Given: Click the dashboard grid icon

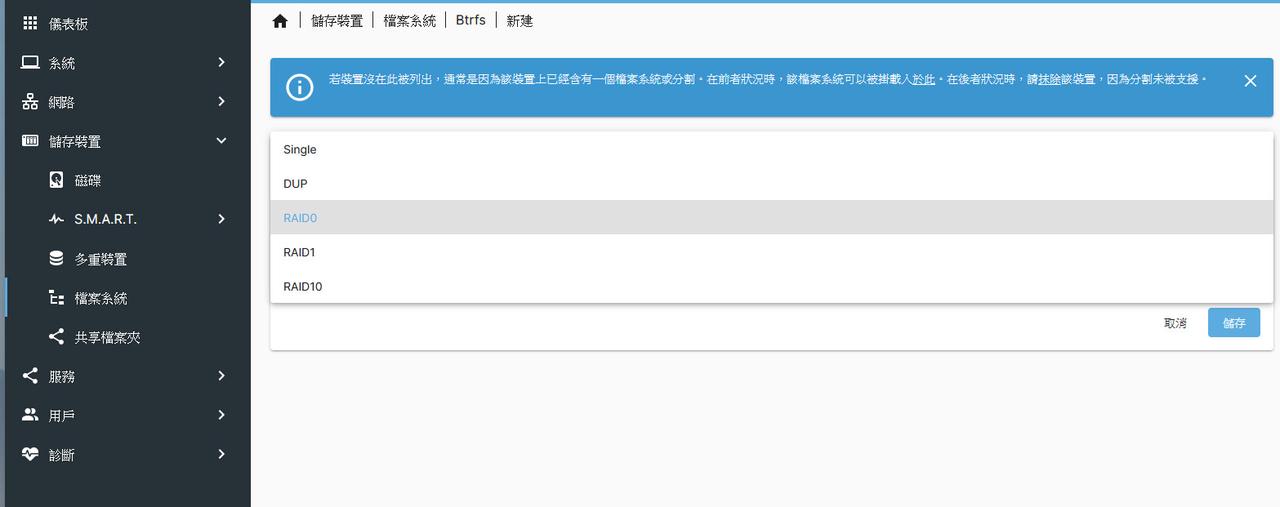Looking at the screenshot, I should point(30,22).
